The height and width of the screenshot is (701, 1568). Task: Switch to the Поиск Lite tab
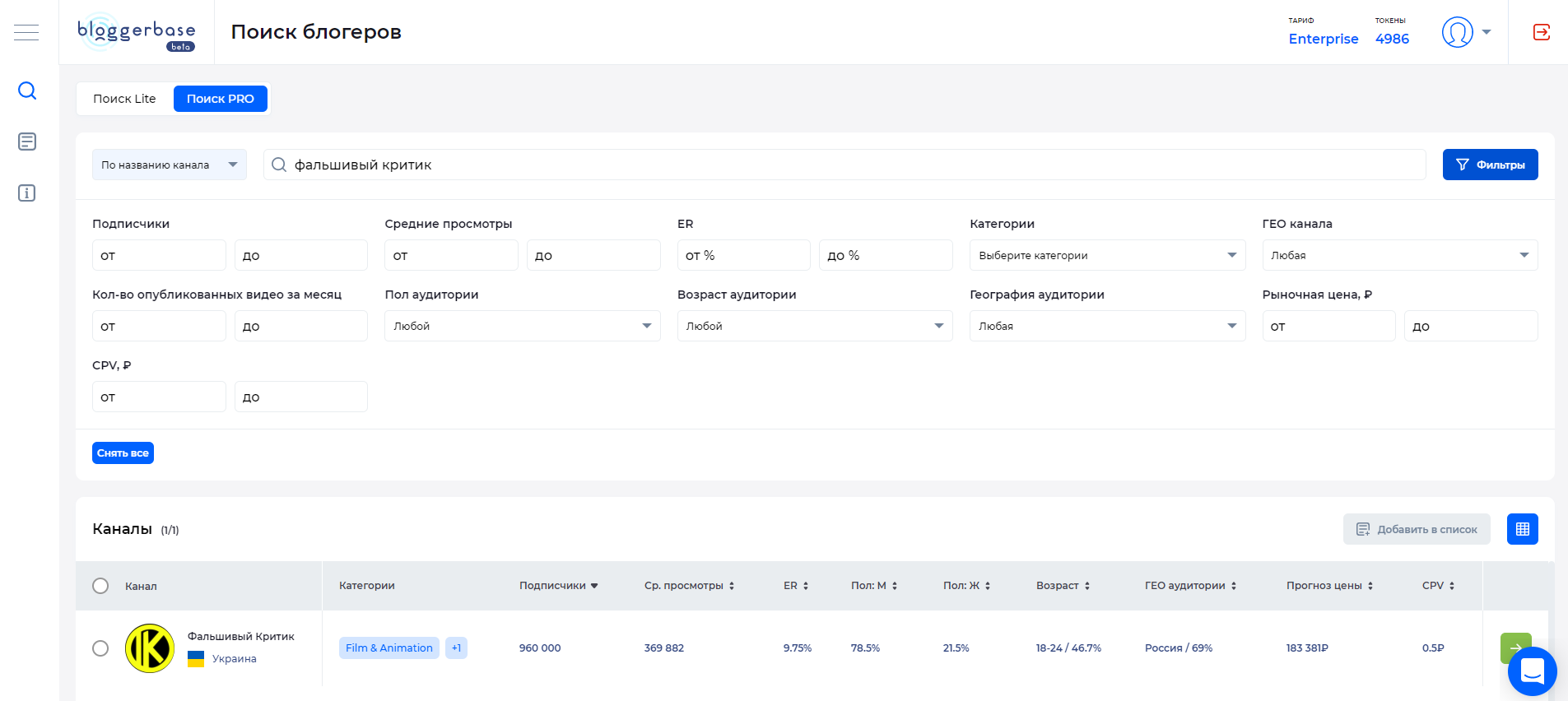pyautogui.click(x=124, y=99)
